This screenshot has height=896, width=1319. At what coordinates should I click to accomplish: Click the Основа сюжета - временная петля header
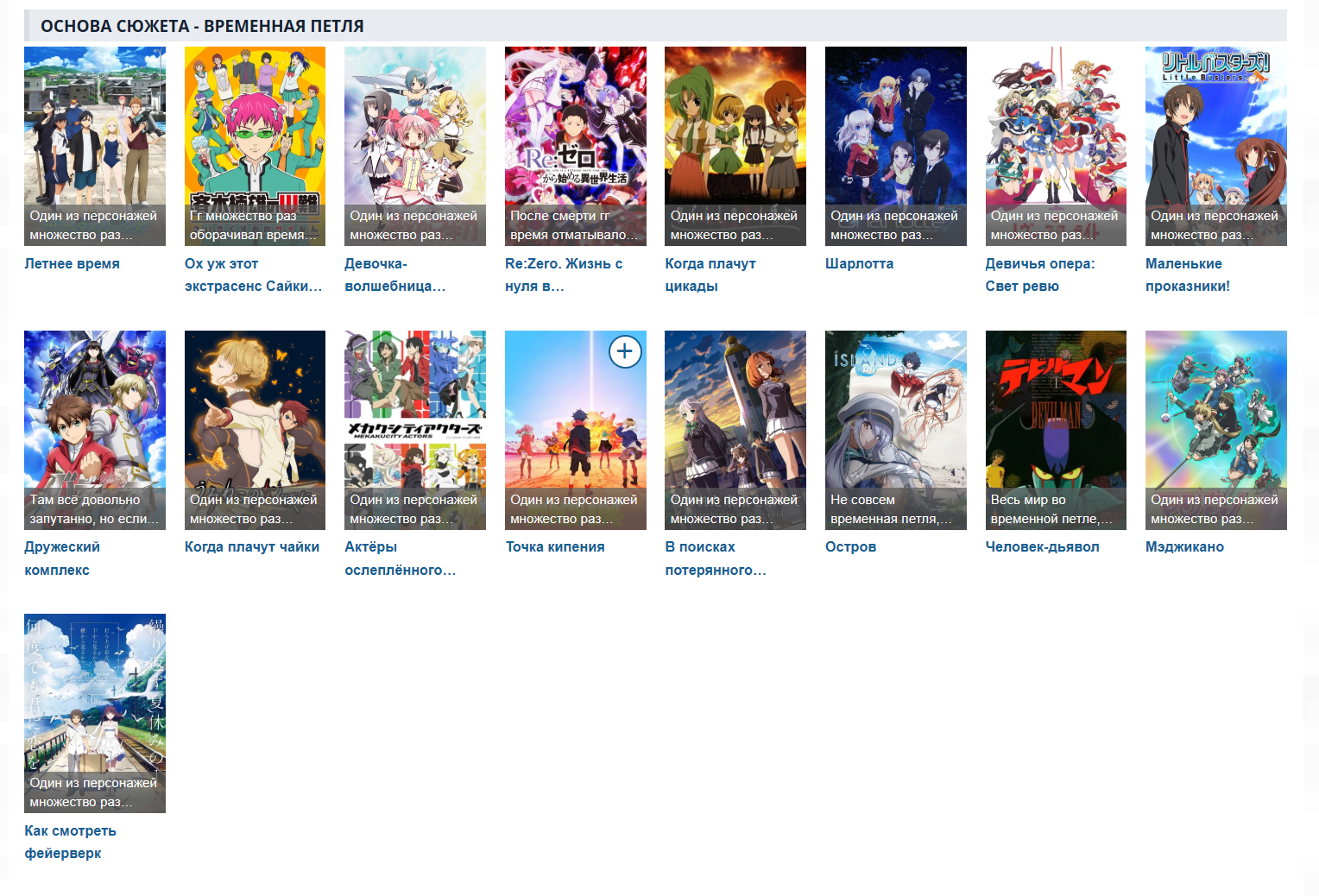202,26
